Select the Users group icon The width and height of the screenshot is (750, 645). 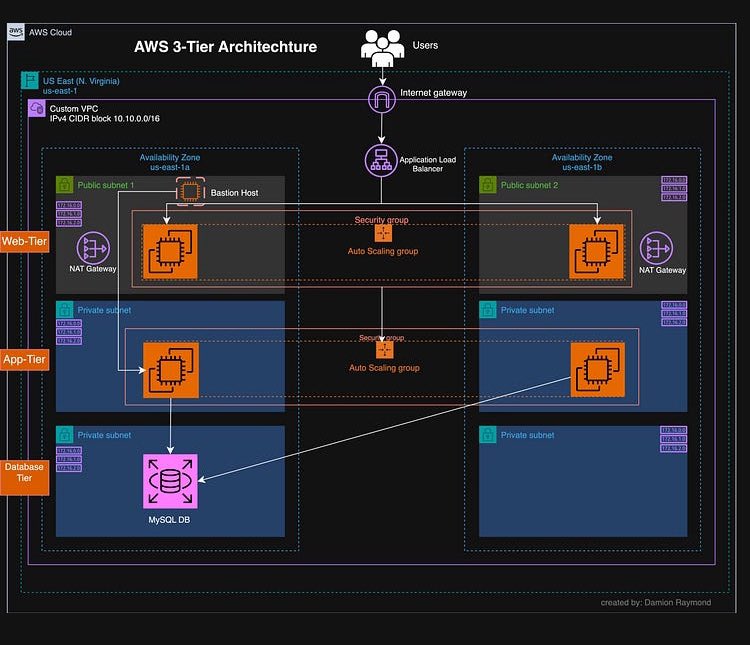coord(382,48)
